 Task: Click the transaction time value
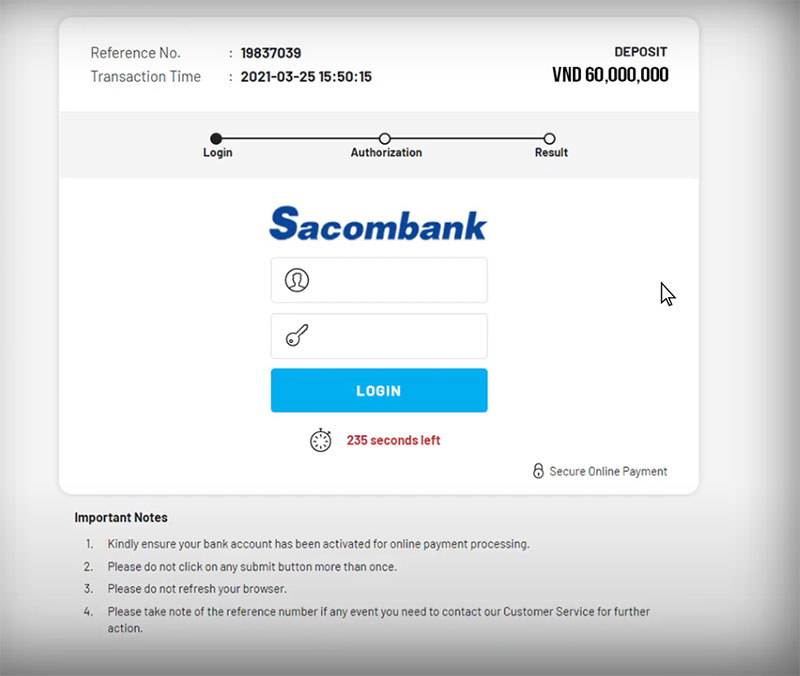point(306,77)
